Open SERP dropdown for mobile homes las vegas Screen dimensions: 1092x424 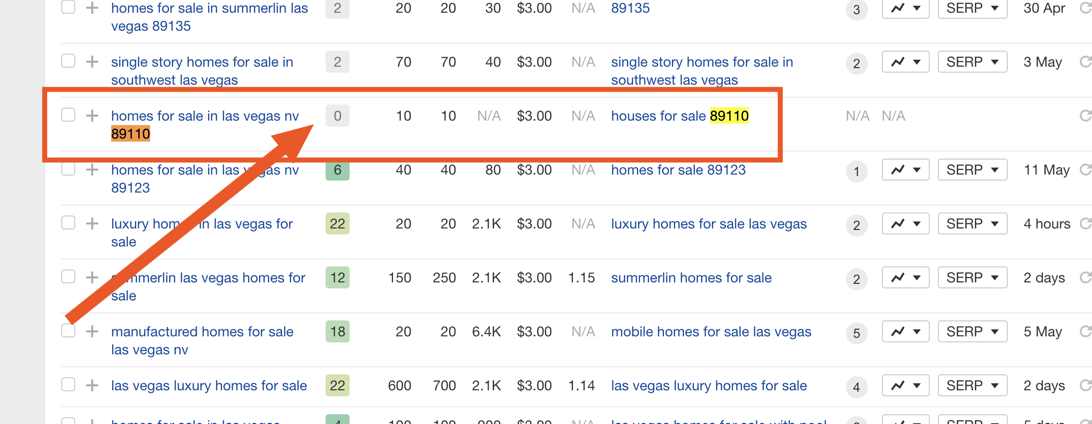[973, 331]
